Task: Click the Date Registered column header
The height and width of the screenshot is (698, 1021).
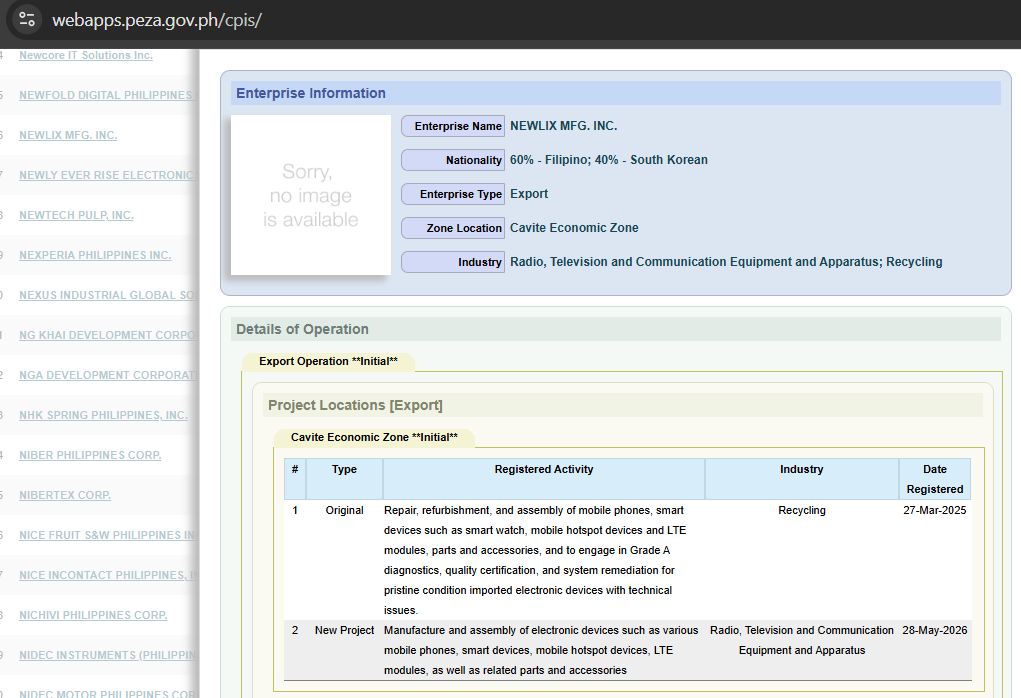Action: pyautogui.click(x=935, y=479)
